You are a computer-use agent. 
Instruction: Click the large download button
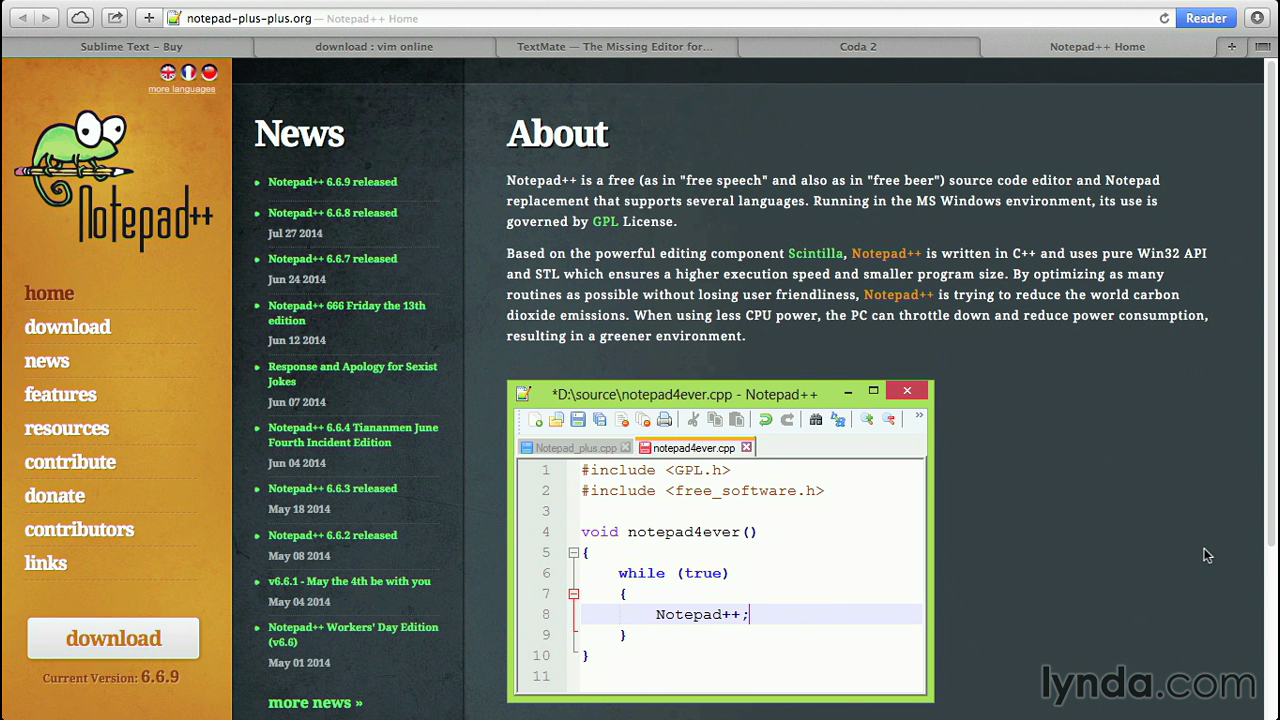pos(113,638)
